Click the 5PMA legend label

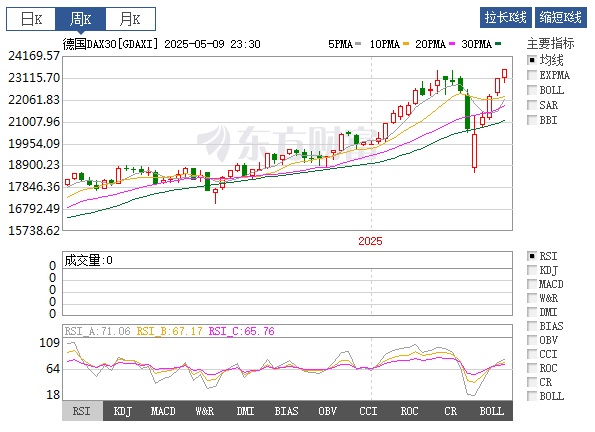point(340,44)
